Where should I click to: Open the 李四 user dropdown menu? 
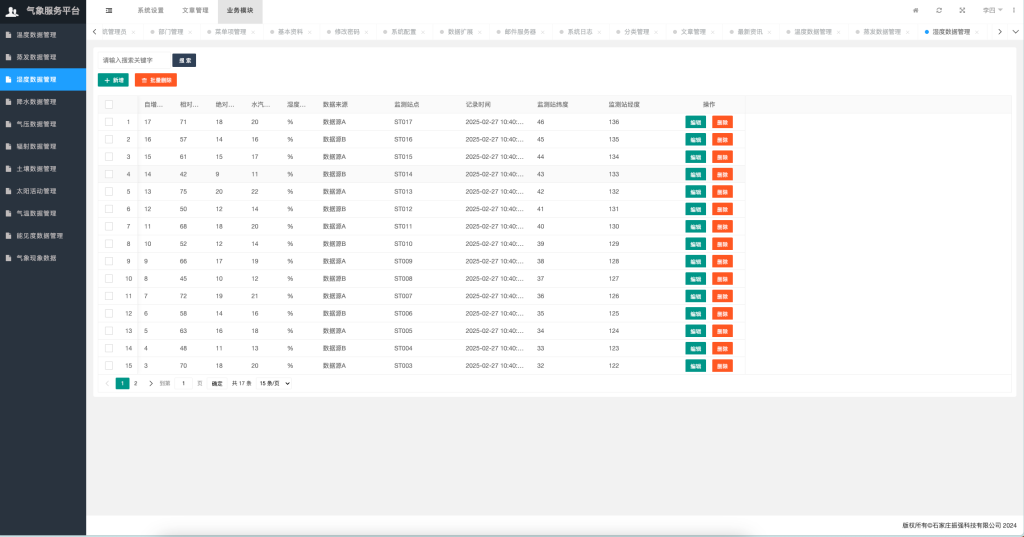[x=991, y=10]
